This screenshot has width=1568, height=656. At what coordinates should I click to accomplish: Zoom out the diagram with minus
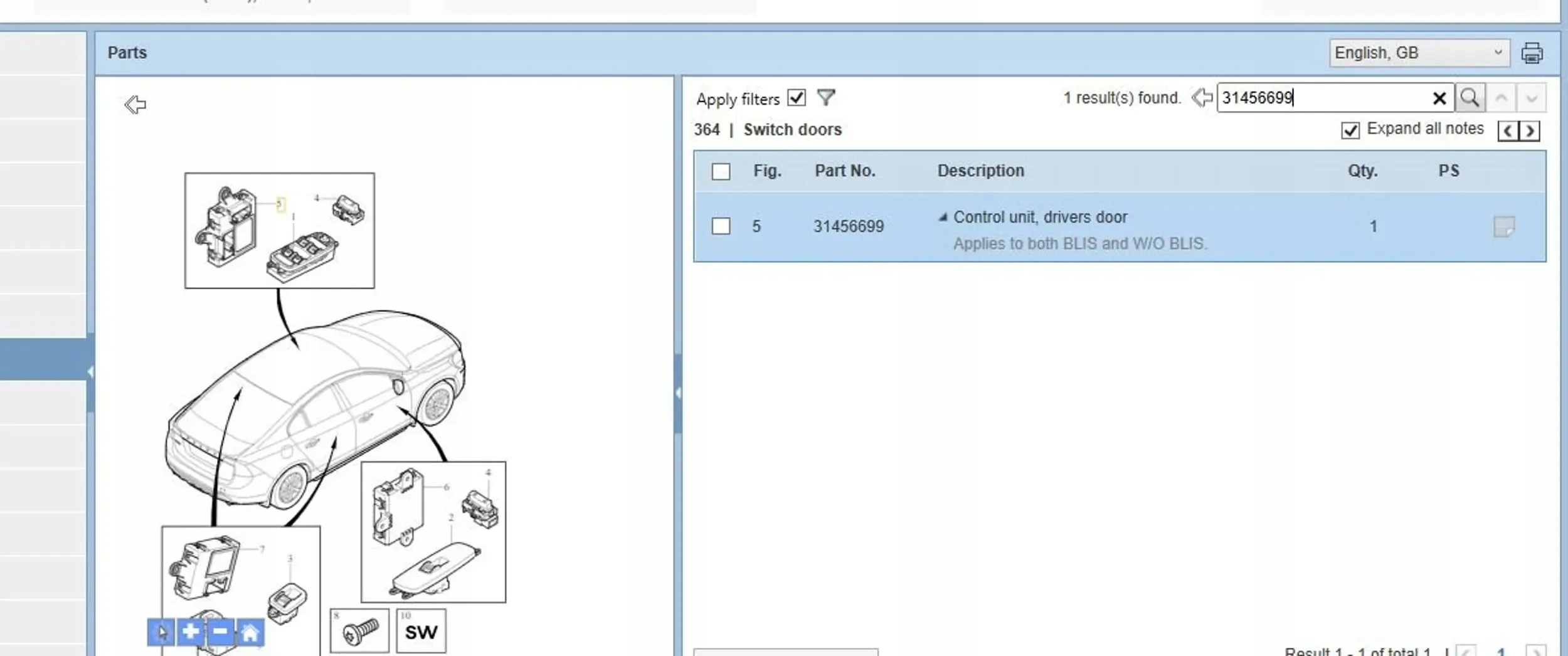(220, 632)
